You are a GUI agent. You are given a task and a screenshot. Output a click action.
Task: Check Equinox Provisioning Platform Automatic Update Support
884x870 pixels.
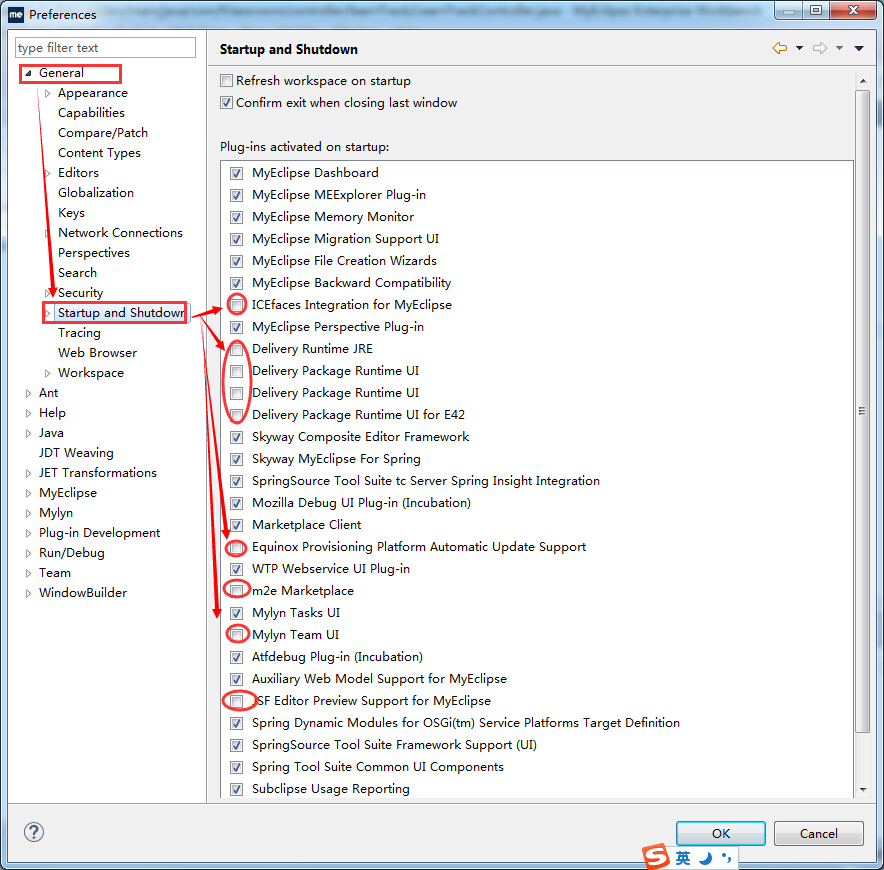237,547
